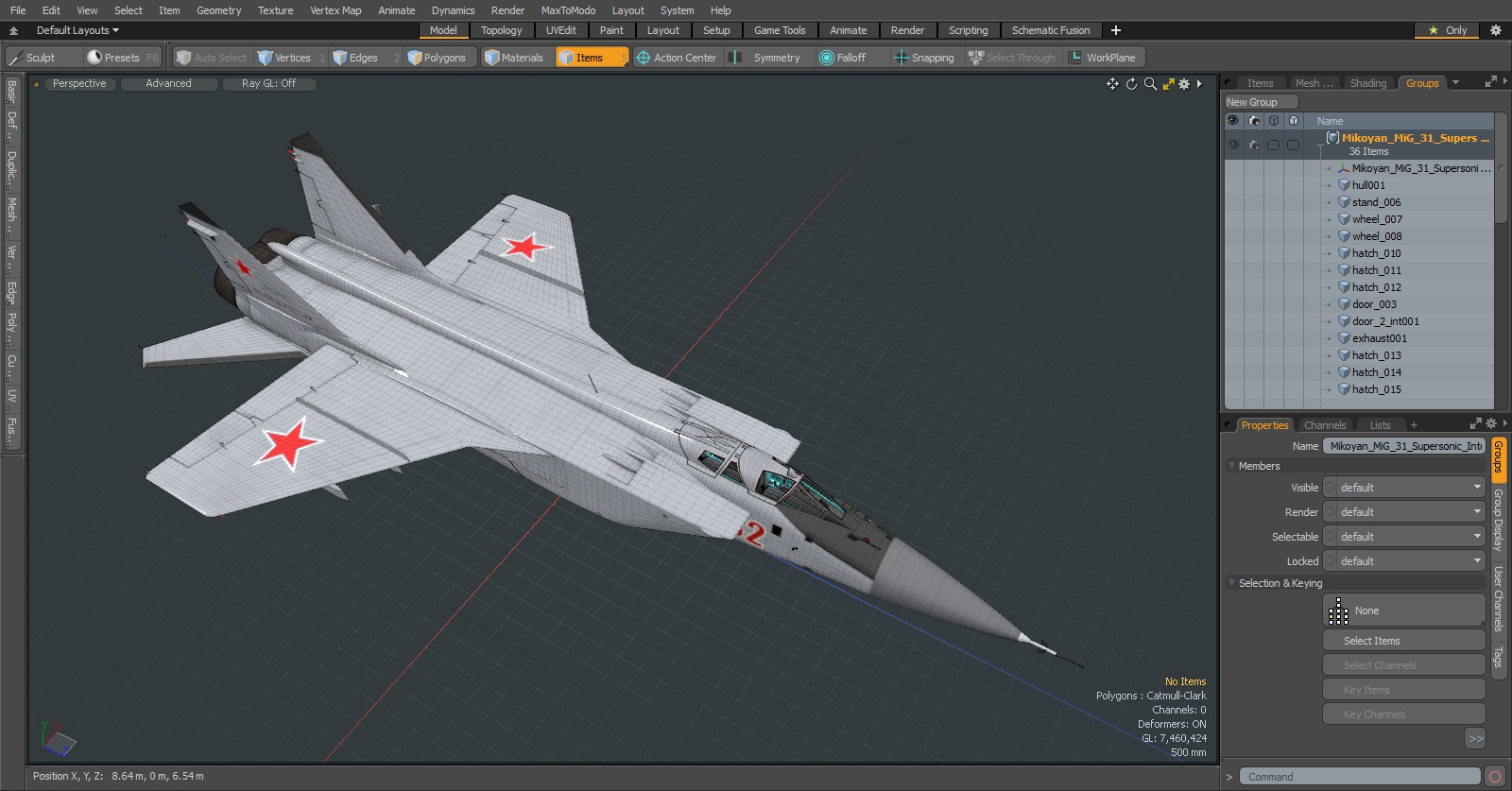
Task: Toggle render camera for Mikoyan group
Action: [1254, 145]
